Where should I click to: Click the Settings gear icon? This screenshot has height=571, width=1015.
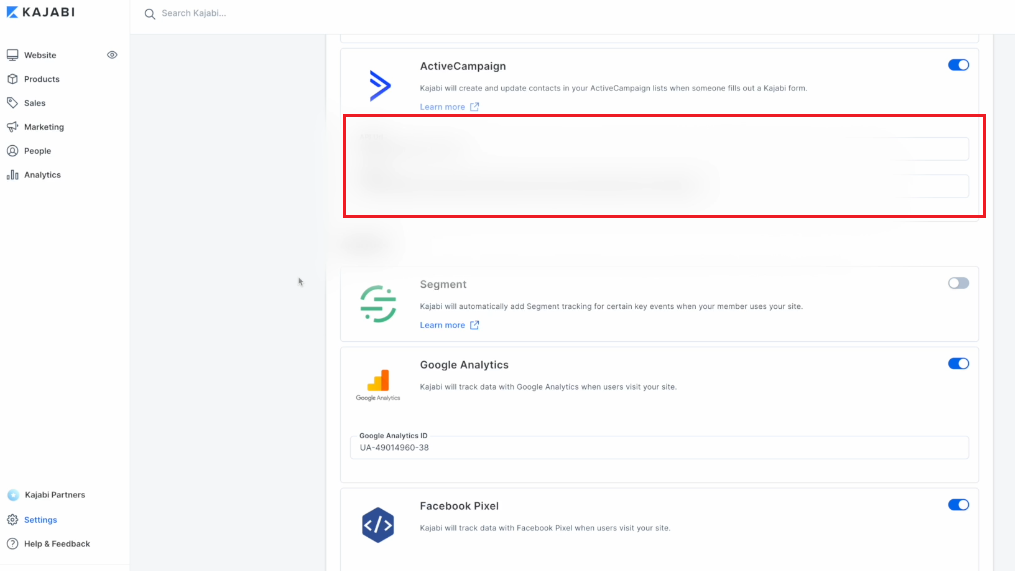[12, 520]
